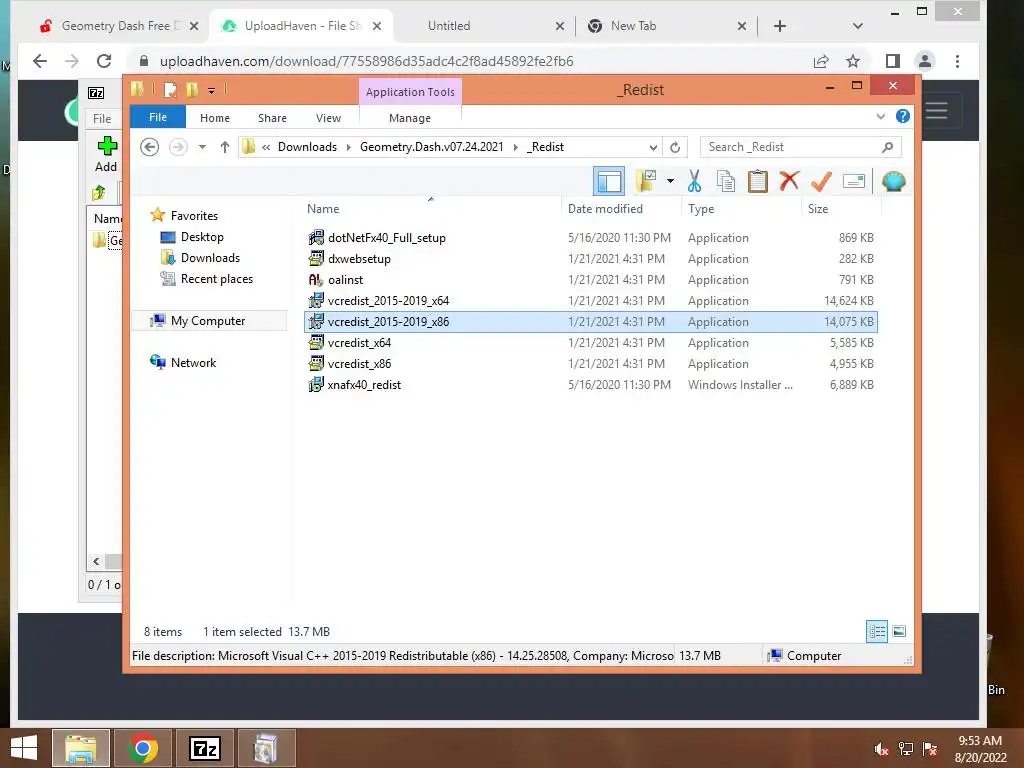1024x768 pixels.
Task: Select Downloads in navigation pane
Action: [x=210, y=257]
